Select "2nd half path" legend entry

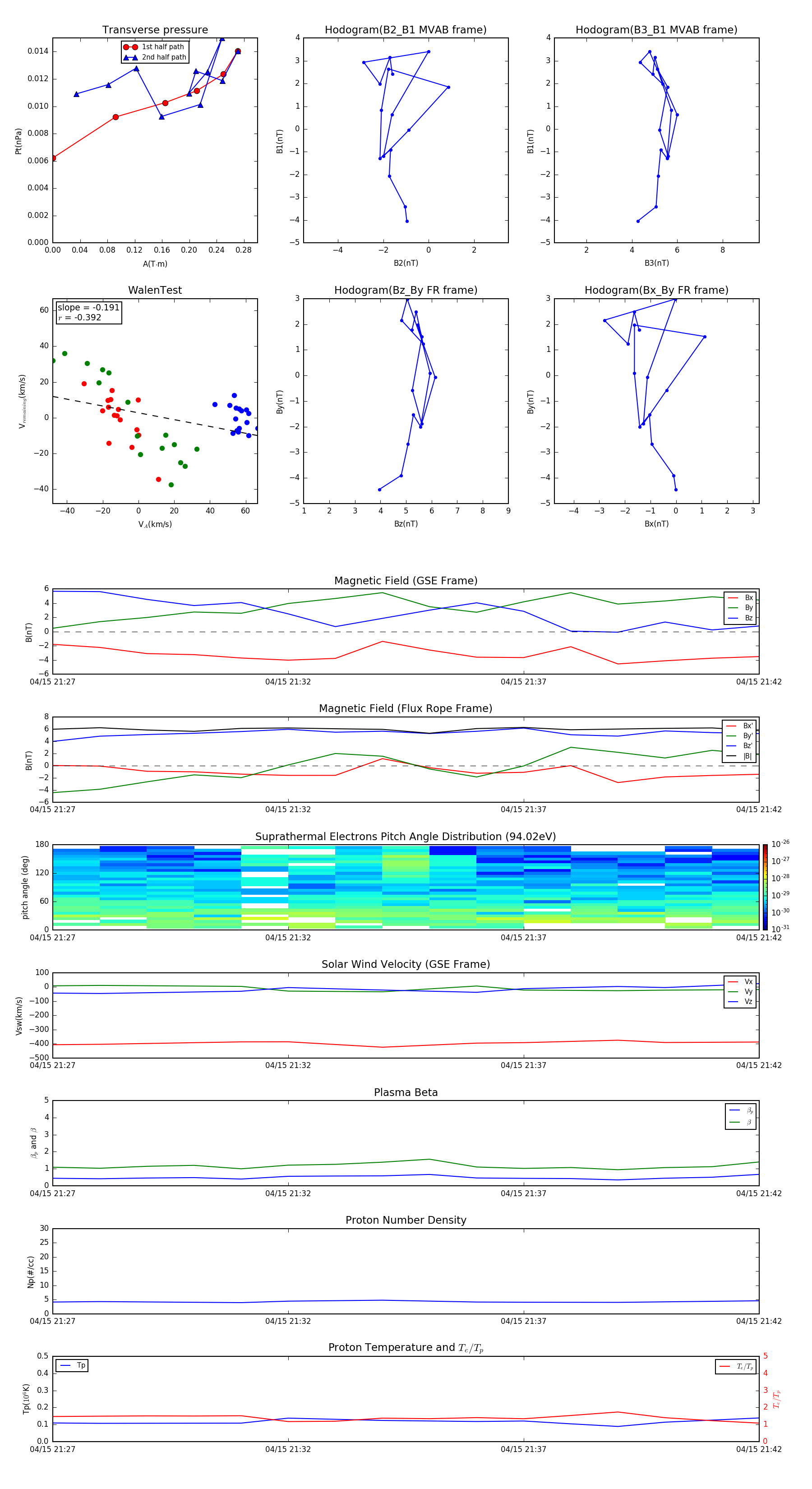pyautogui.click(x=154, y=57)
